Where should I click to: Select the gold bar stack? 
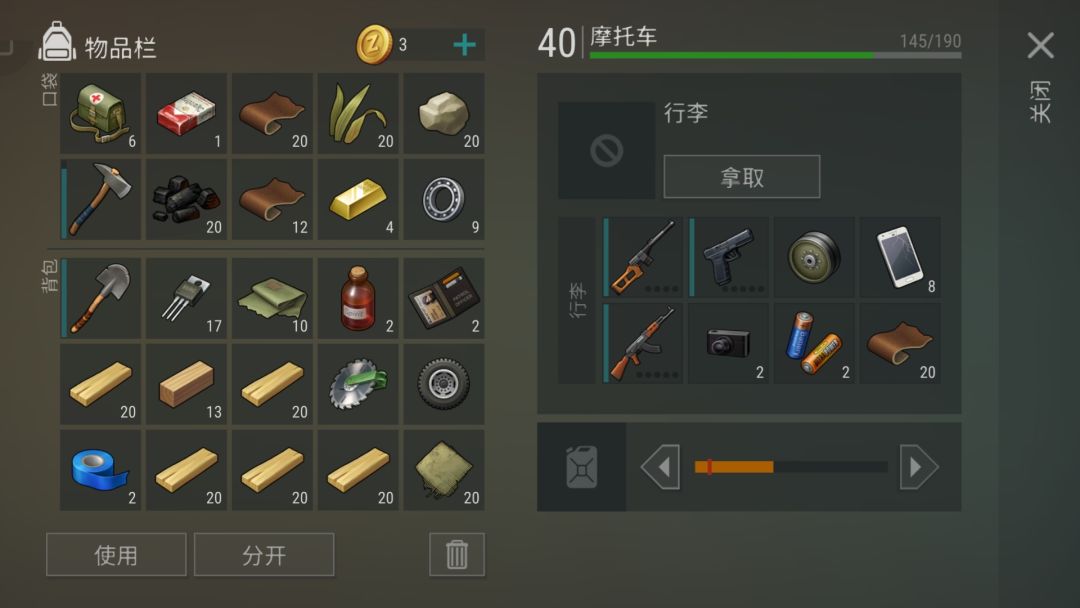coord(358,200)
